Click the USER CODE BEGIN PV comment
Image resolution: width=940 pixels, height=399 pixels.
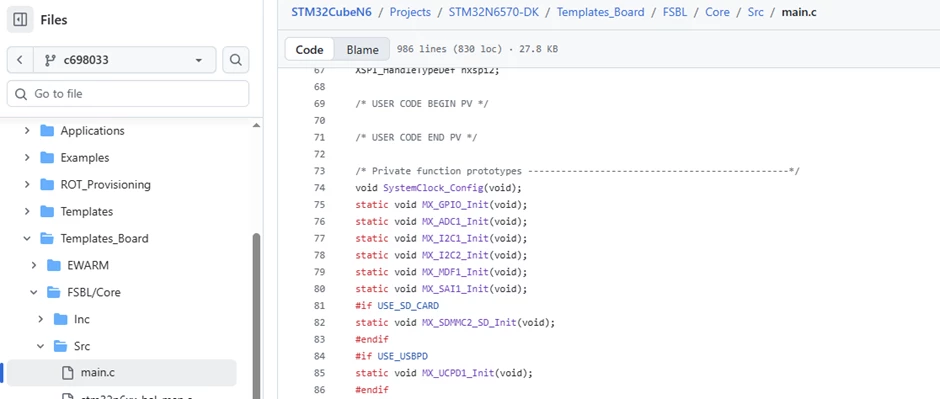(x=422, y=104)
